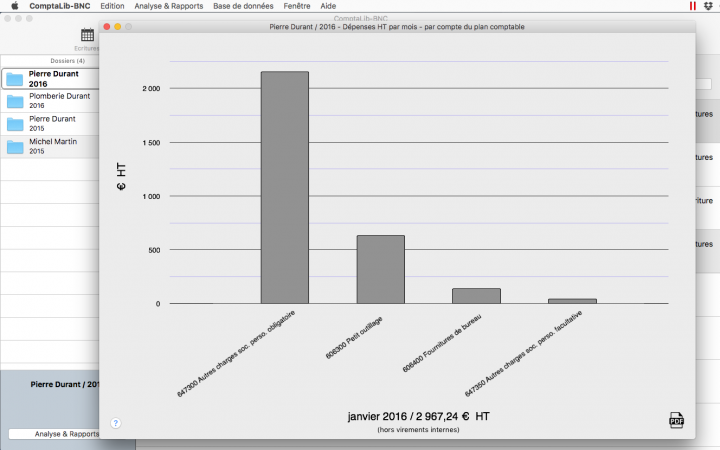
Task: Select the Plomberie Durant 2016 folder
Action: 50,101
